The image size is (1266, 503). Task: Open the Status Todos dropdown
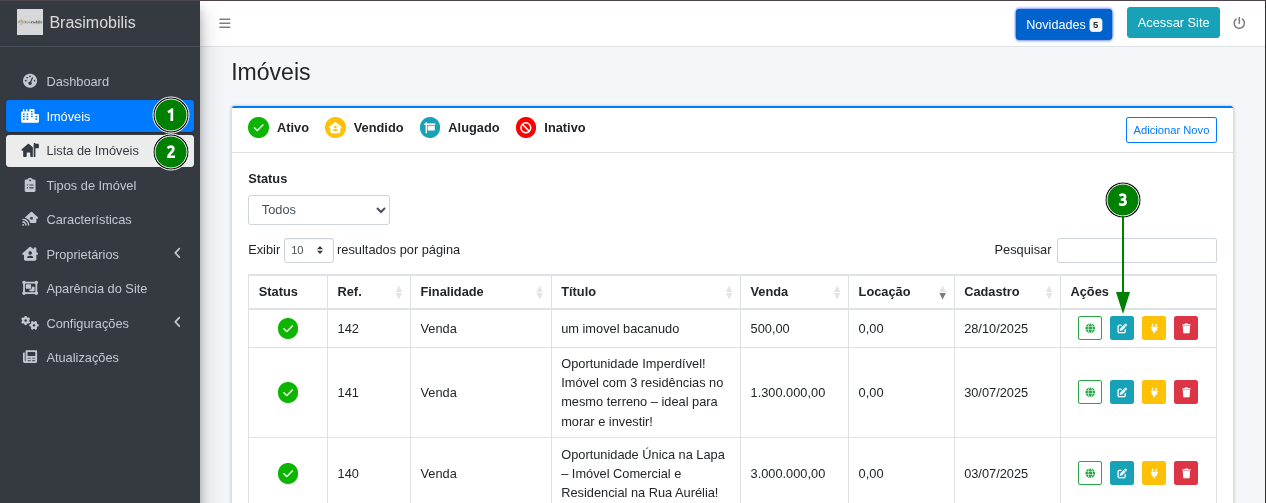[x=319, y=210]
